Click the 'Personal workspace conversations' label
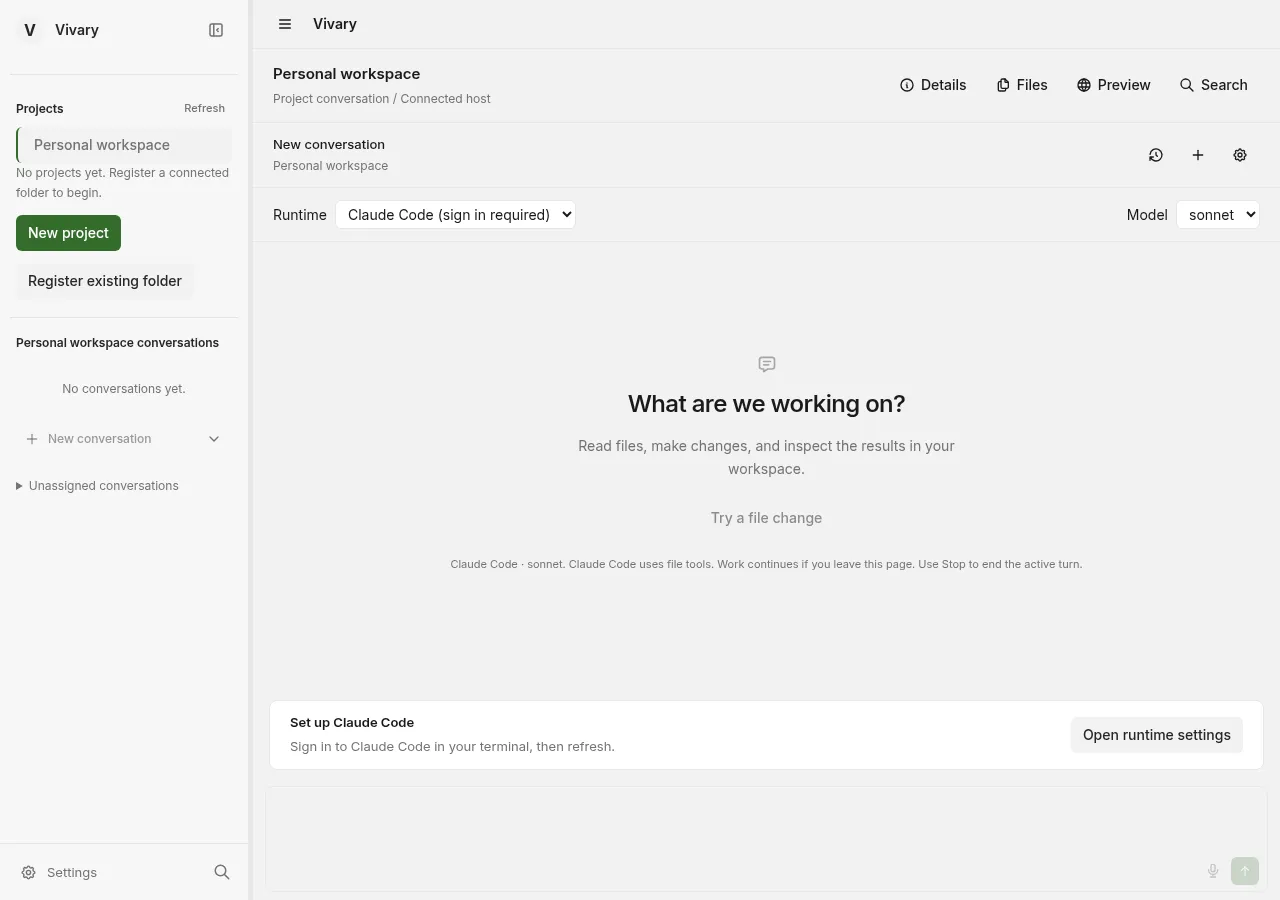The image size is (1280, 900). [117, 343]
